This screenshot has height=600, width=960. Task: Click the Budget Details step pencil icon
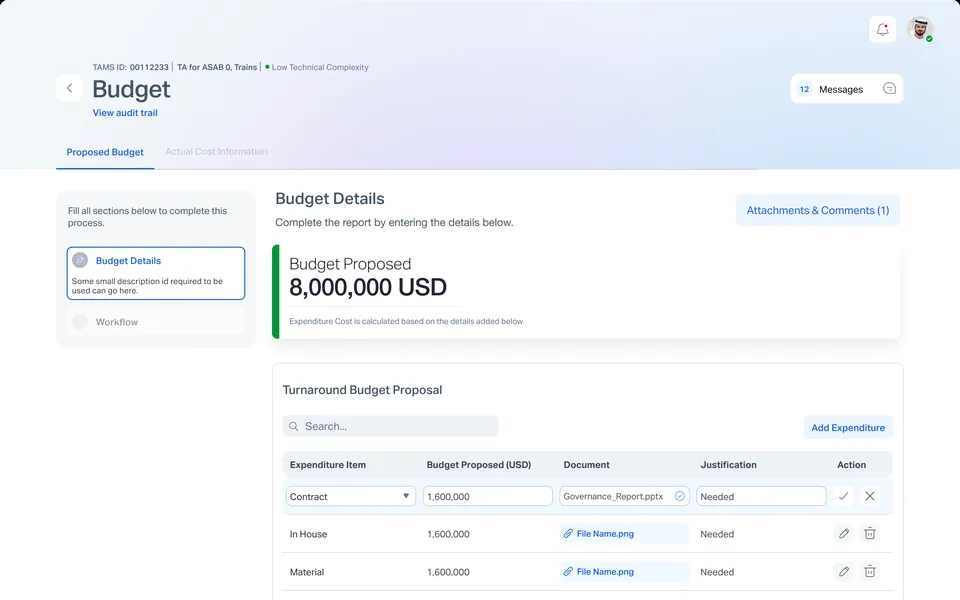(x=80, y=260)
